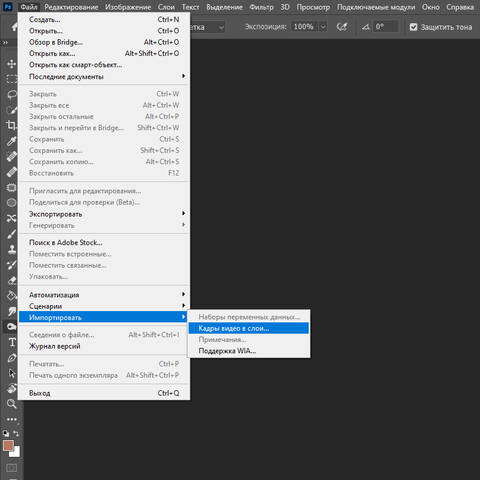Open the Редактирование menu
Screen dimensions: 480x480
coord(71,7)
